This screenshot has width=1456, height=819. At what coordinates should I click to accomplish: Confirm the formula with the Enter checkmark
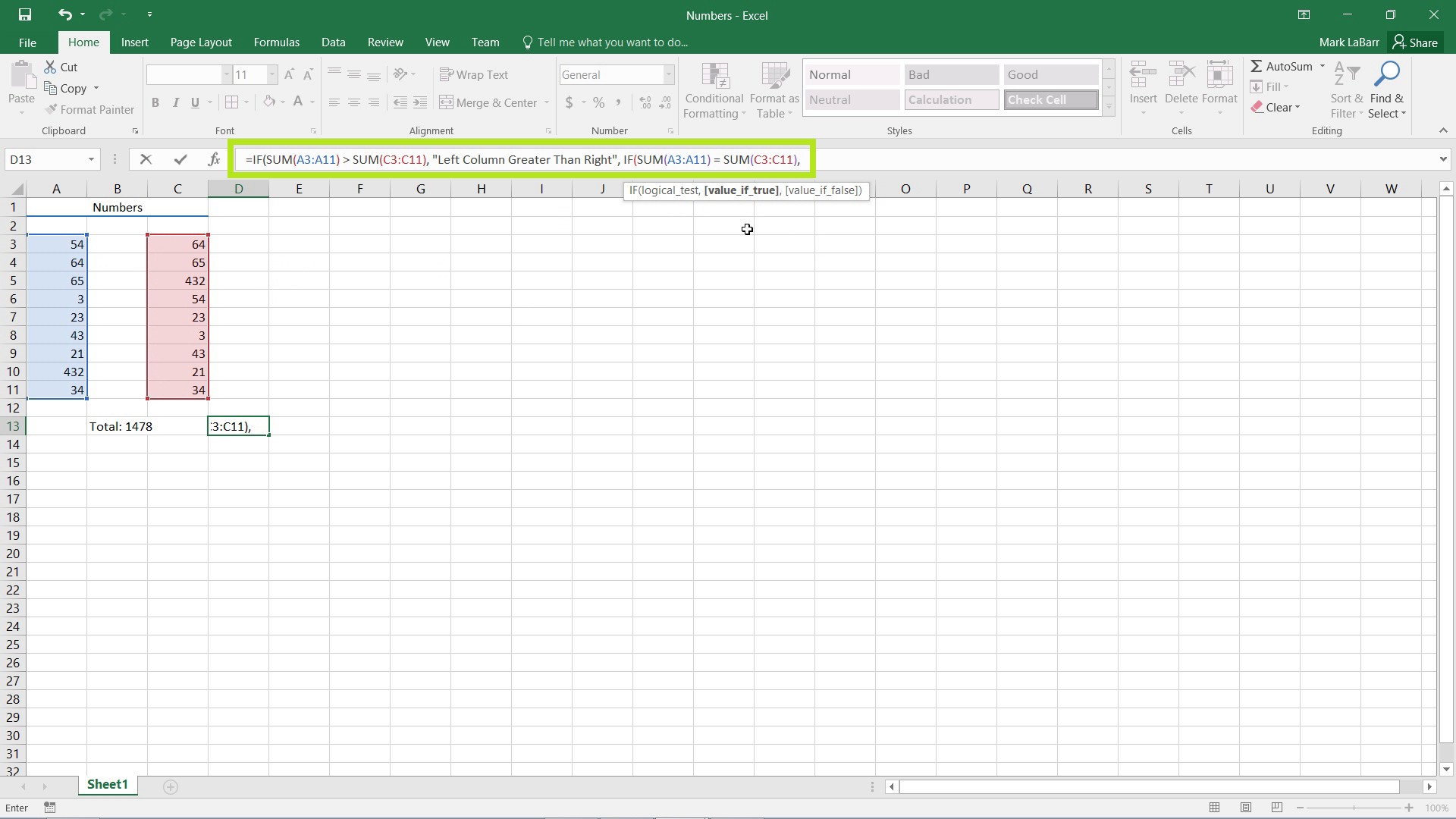point(180,159)
